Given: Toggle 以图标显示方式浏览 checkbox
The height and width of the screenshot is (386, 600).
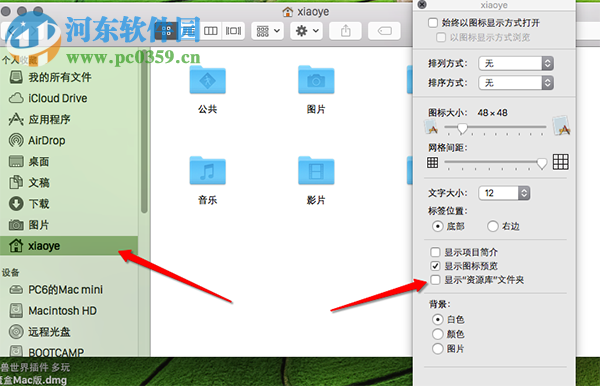Looking at the screenshot, I should [x=441, y=37].
